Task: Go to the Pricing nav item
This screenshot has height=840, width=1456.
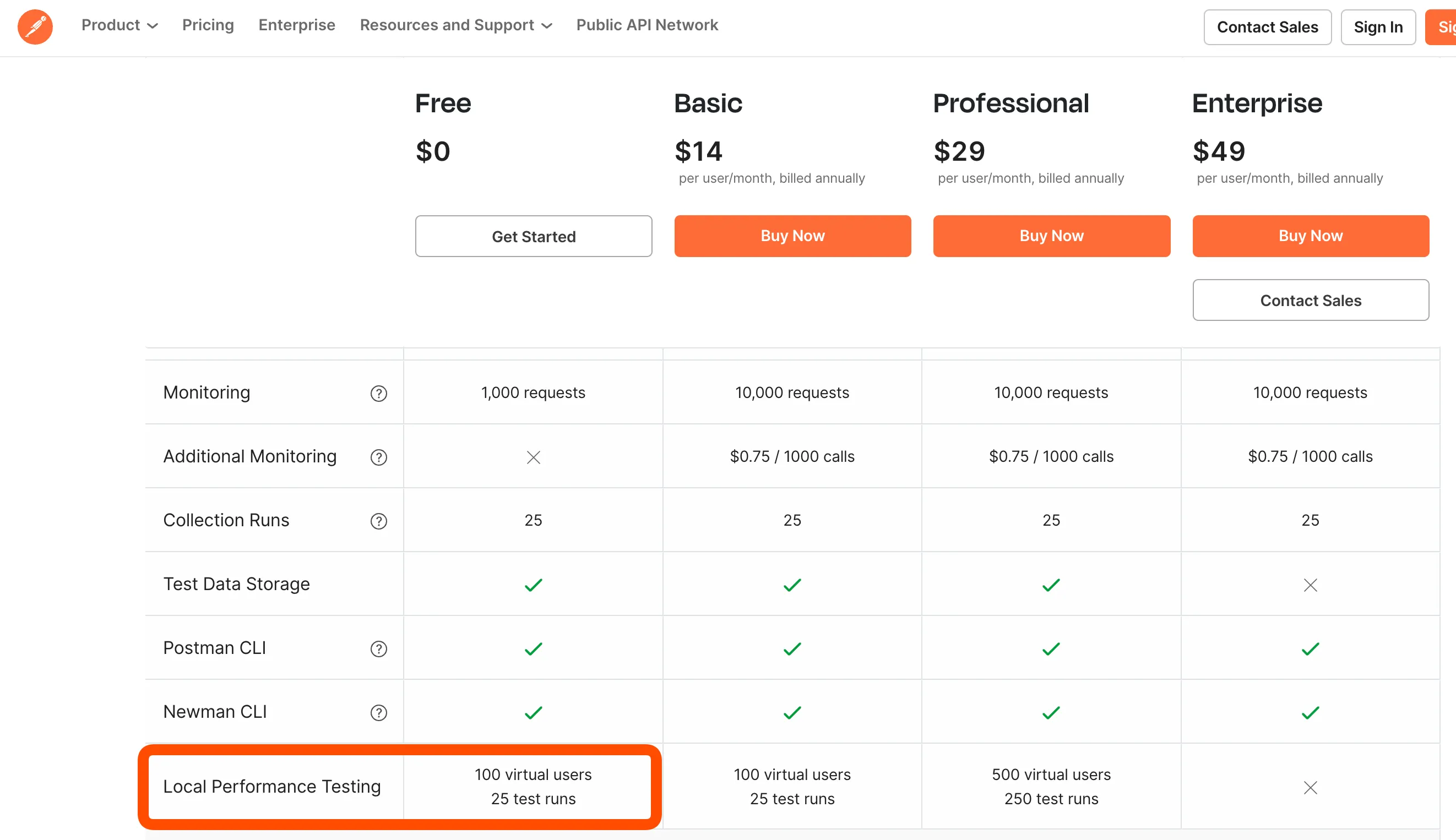Action: pos(208,25)
